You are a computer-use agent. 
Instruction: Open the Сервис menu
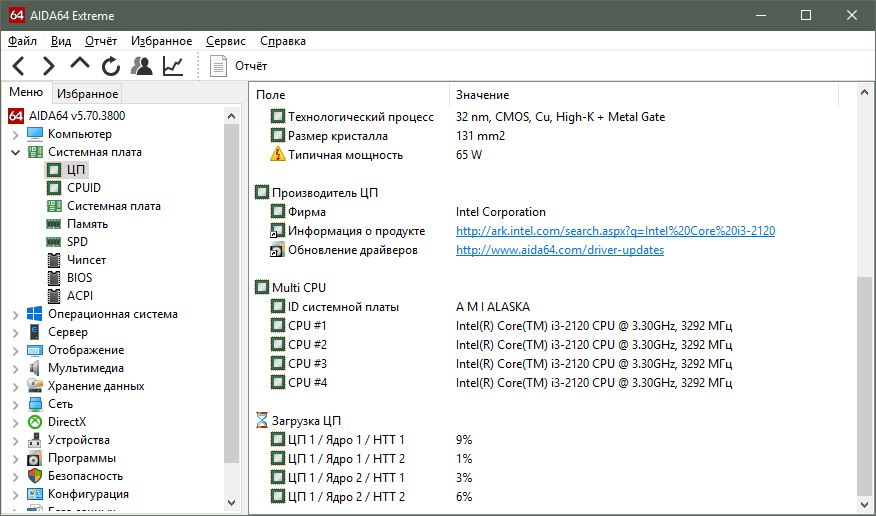pyautogui.click(x=226, y=41)
